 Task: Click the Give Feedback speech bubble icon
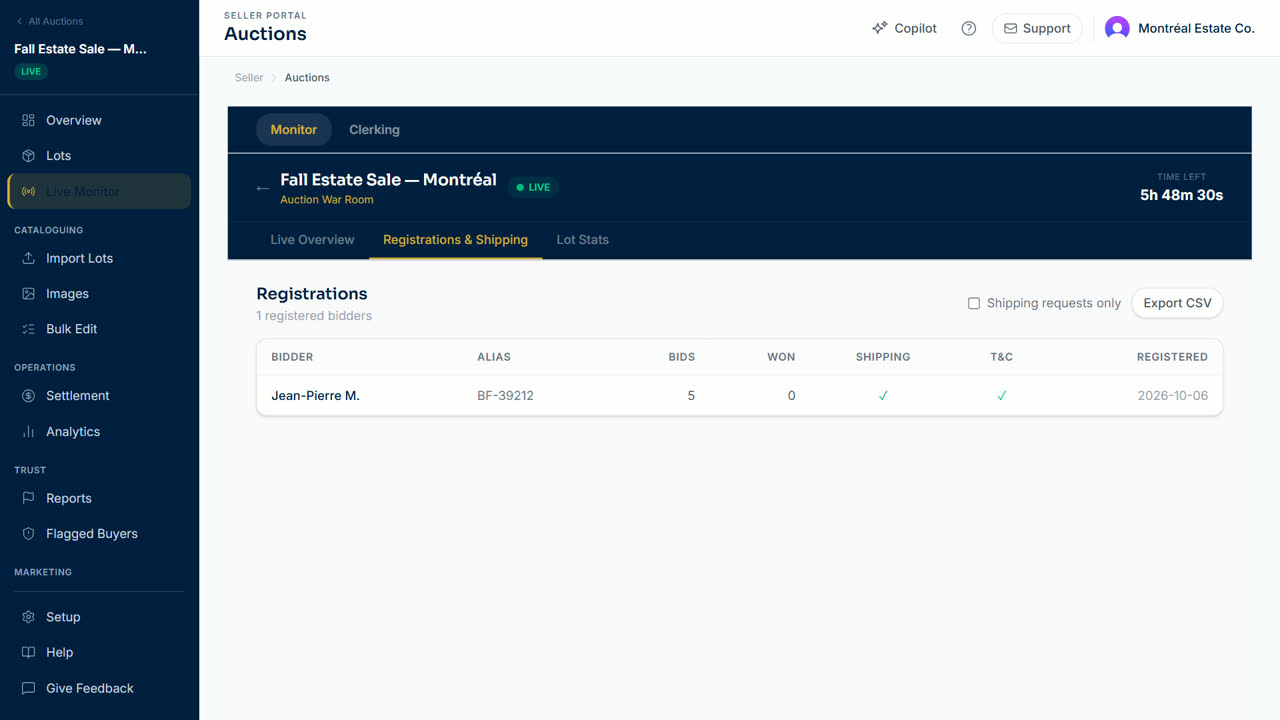pyautogui.click(x=28, y=688)
